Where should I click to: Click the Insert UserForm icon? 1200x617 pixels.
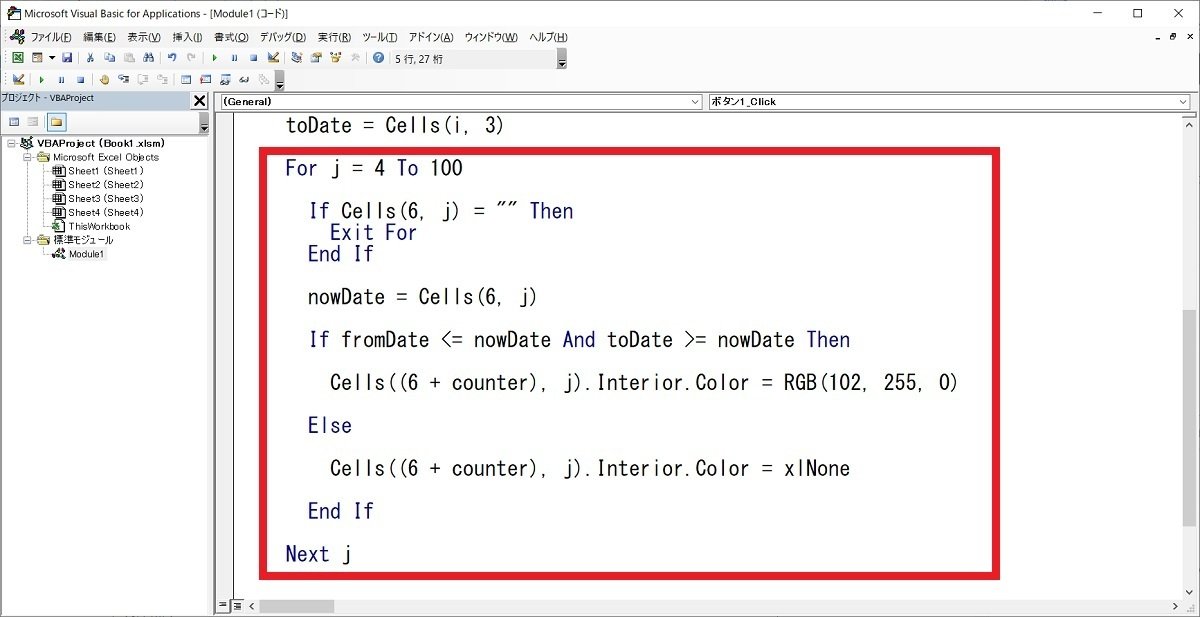point(37,58)
